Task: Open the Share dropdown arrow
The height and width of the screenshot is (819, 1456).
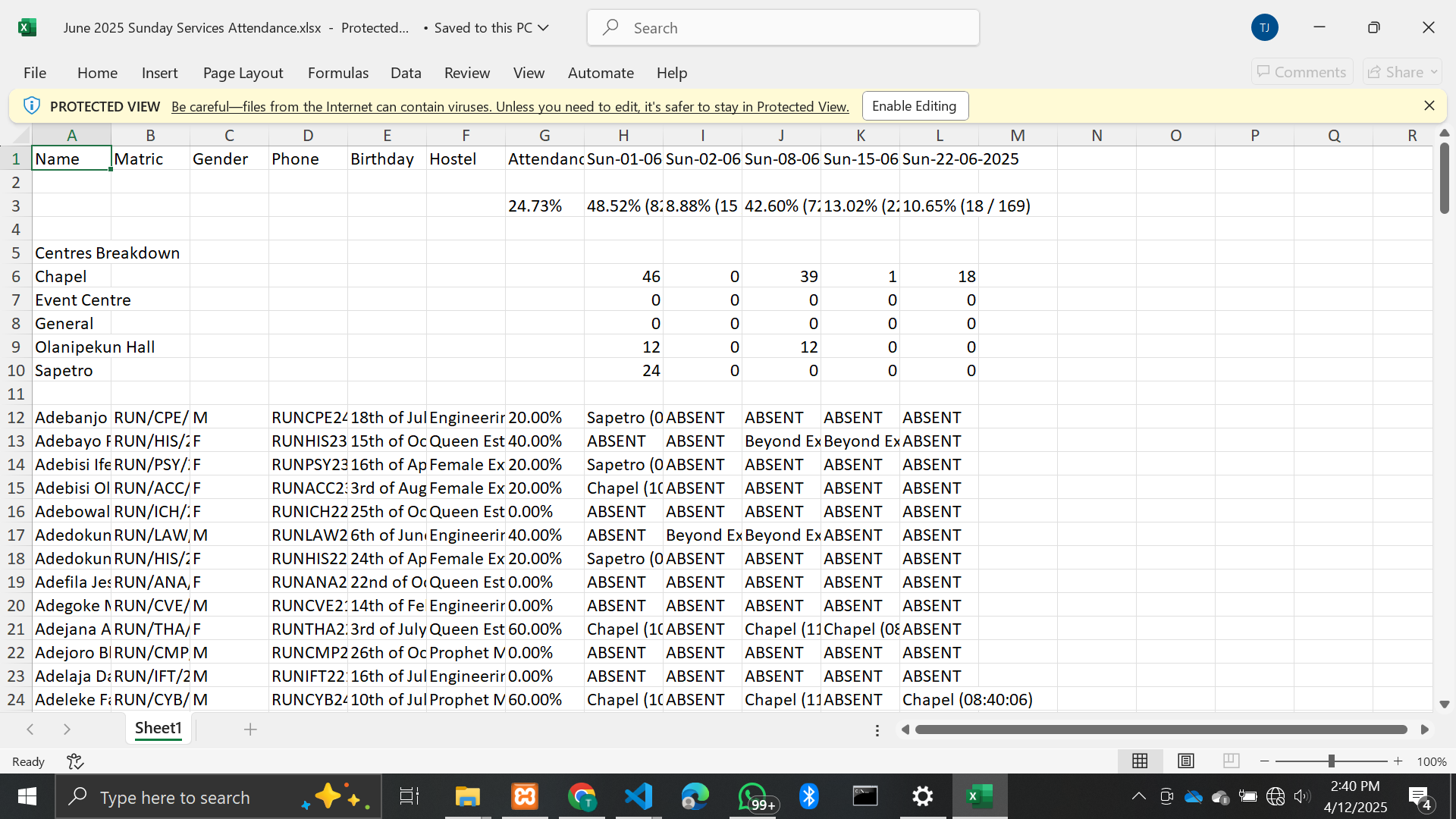Action: point(1434,72)
